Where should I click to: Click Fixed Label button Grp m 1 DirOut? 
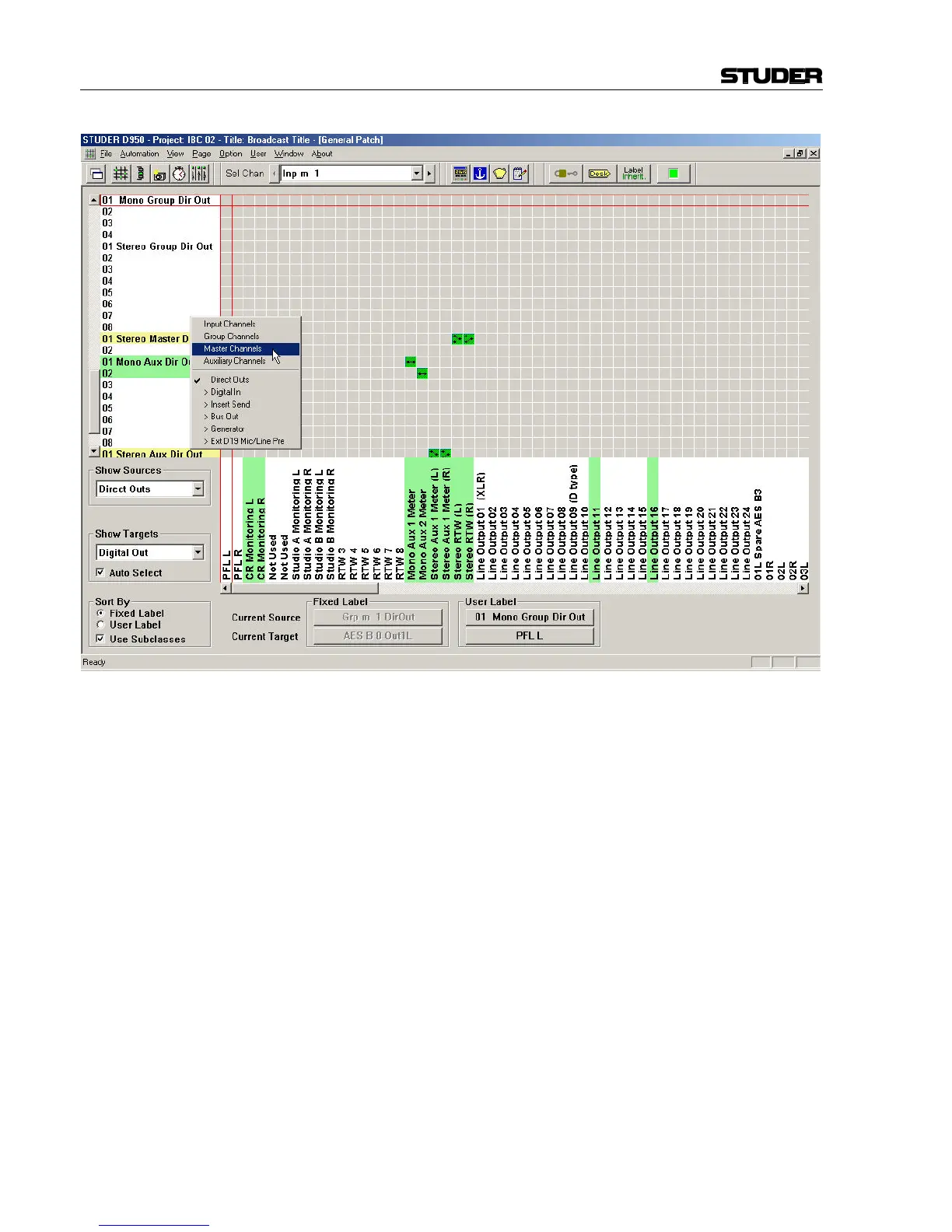[x=378, y=618]
